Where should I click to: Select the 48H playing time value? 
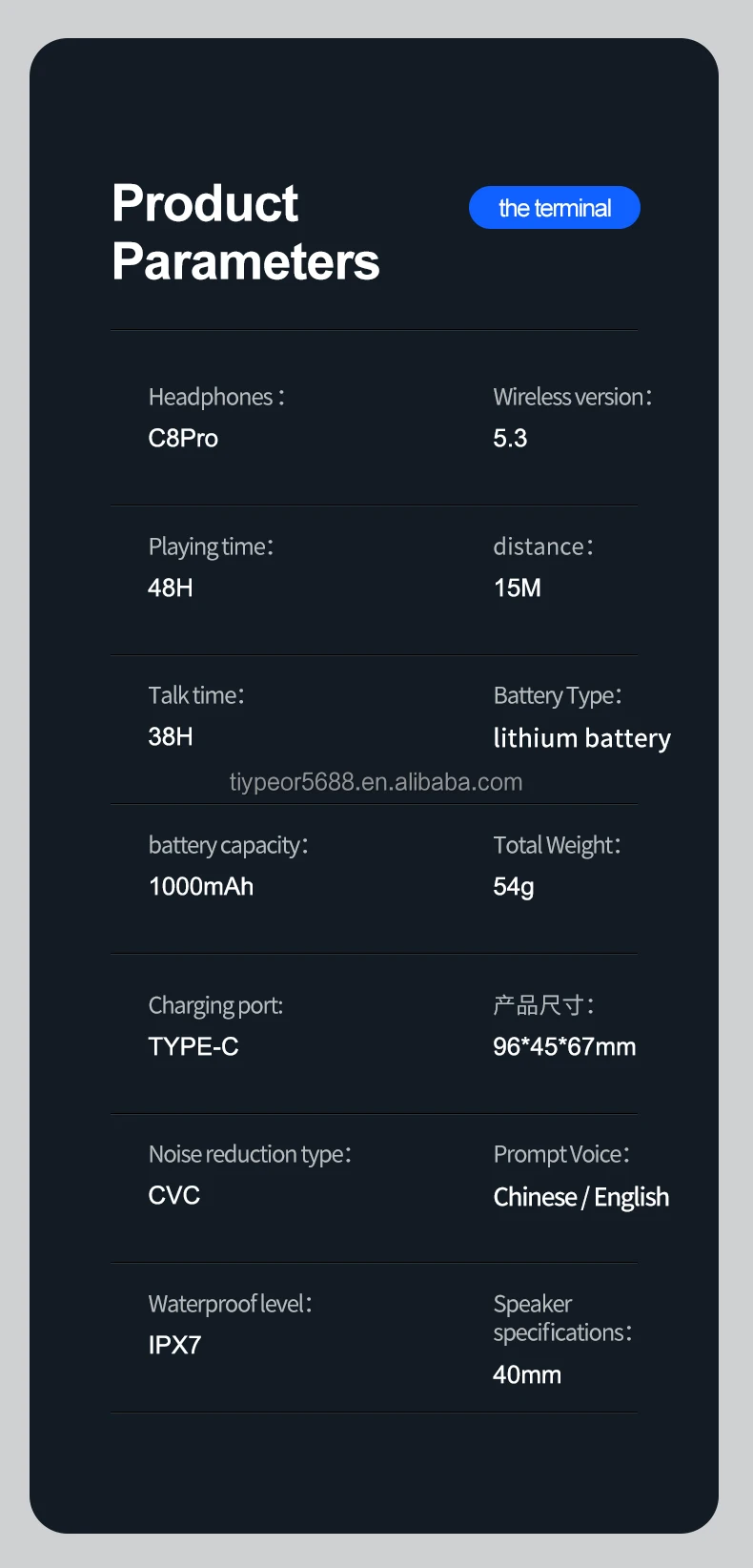coord(171,588)
